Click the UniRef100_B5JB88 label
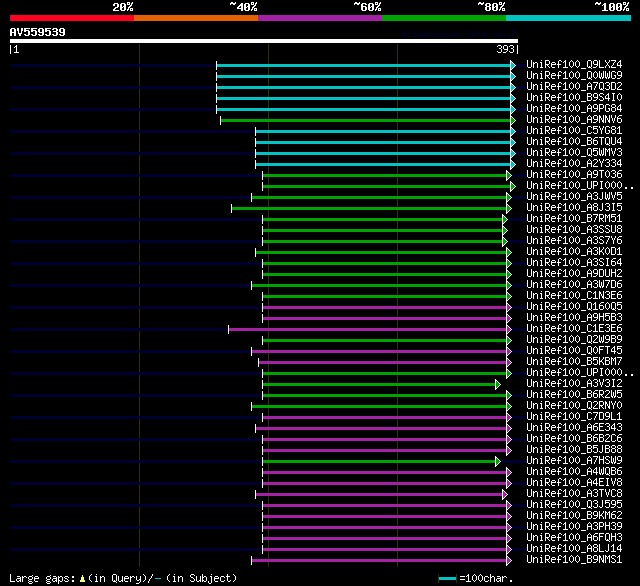 (x=574, y=450)
